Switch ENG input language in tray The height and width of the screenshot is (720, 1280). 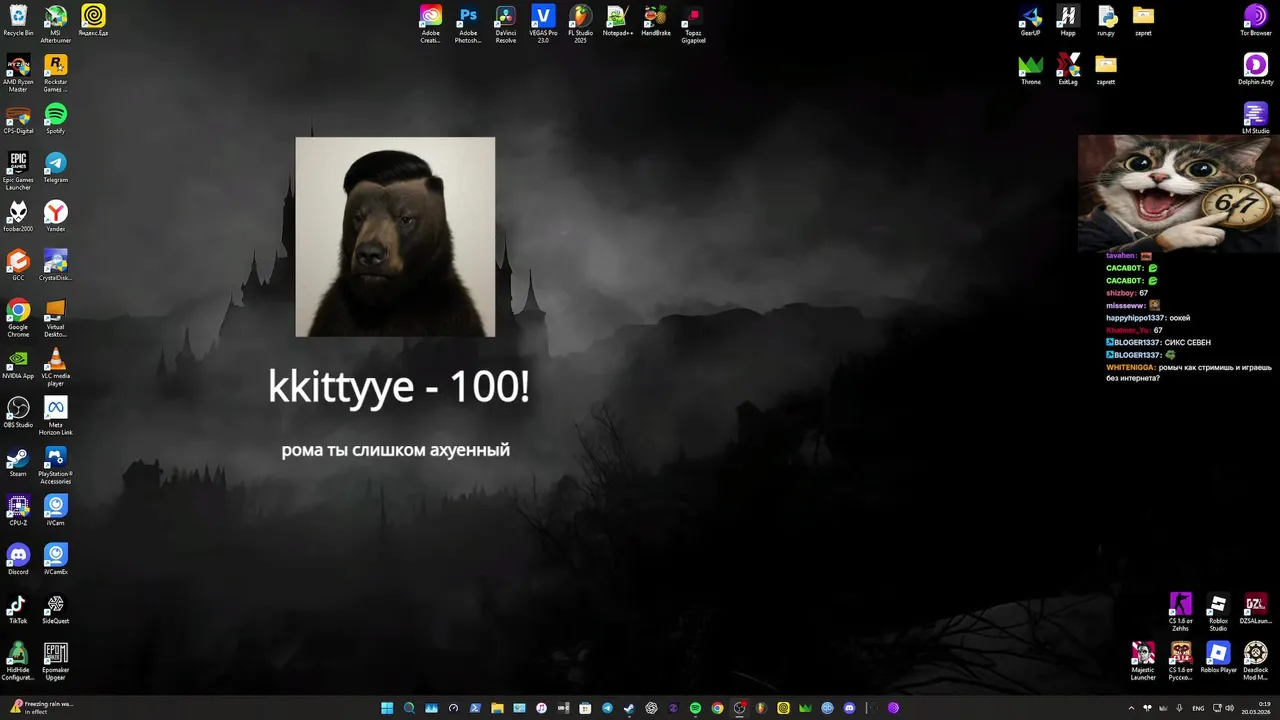click(1199, 708)
